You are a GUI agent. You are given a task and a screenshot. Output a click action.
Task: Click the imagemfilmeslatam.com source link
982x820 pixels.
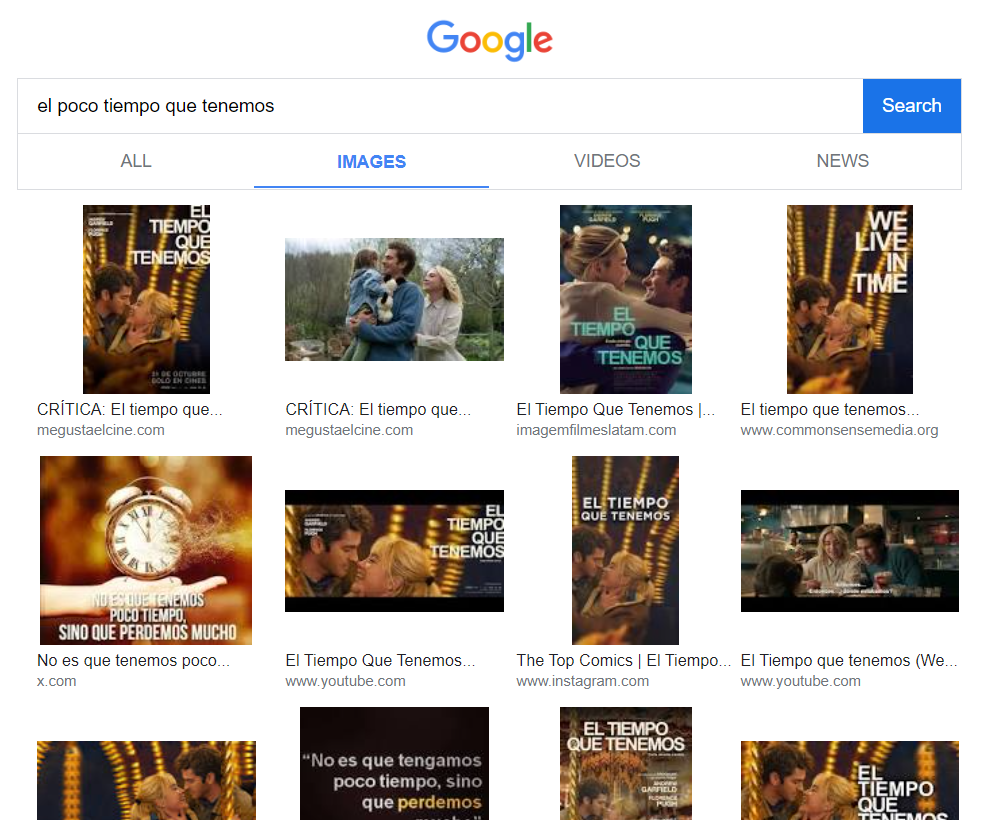tap(596, 430)
